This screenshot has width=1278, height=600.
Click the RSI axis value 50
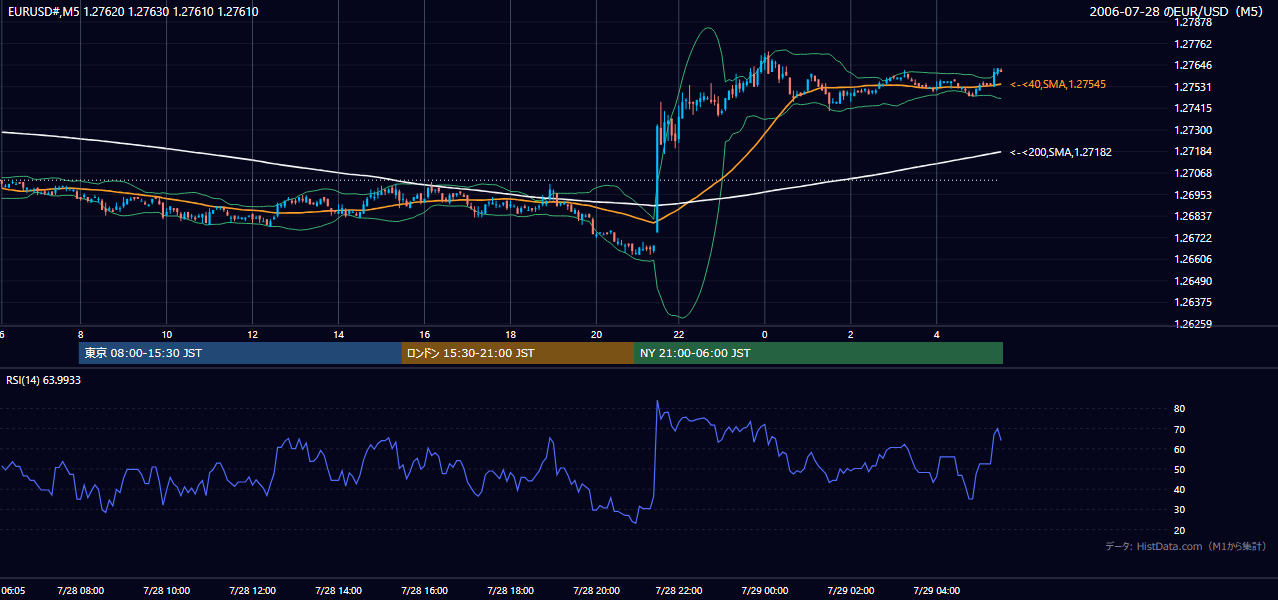tap(1179, 470)
